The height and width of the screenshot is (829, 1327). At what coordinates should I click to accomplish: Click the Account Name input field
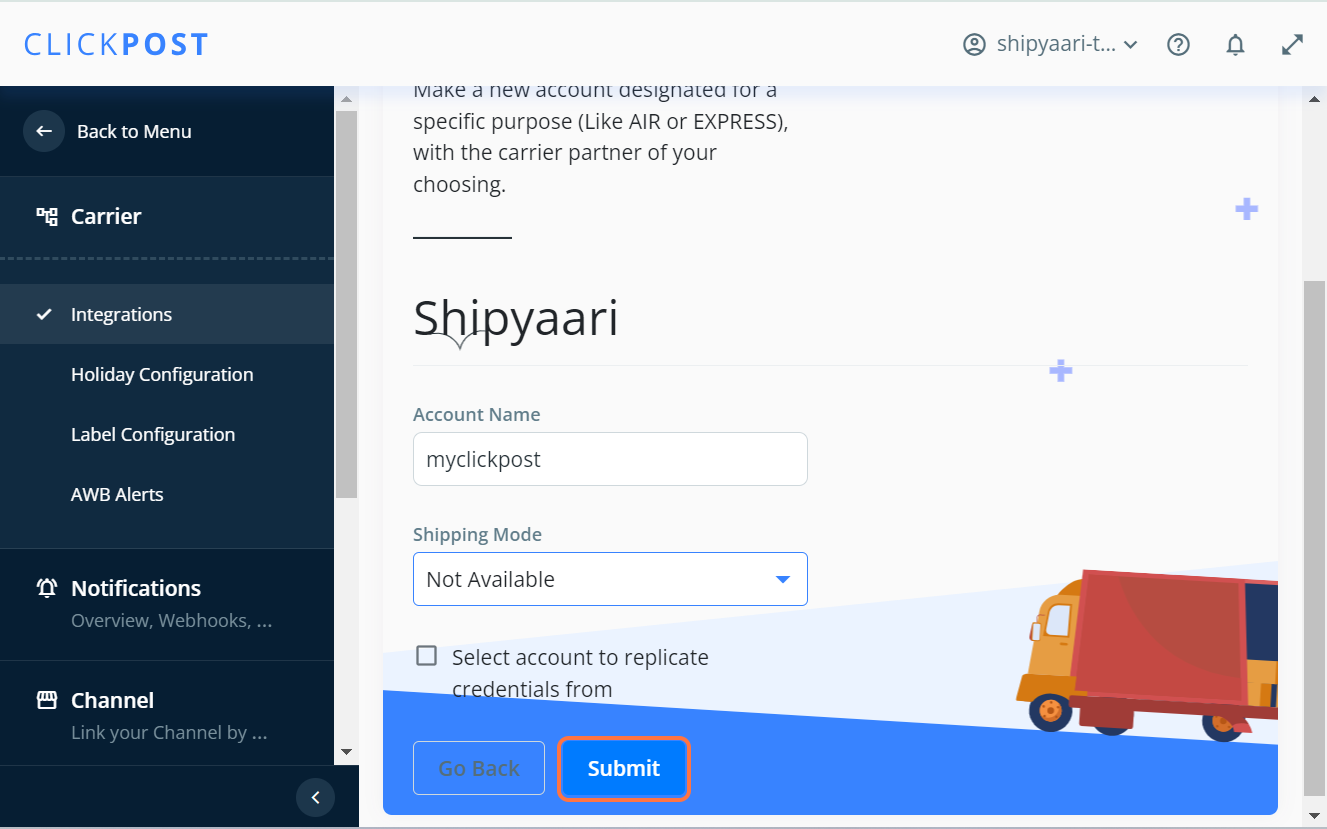click(x=610, y=459)
